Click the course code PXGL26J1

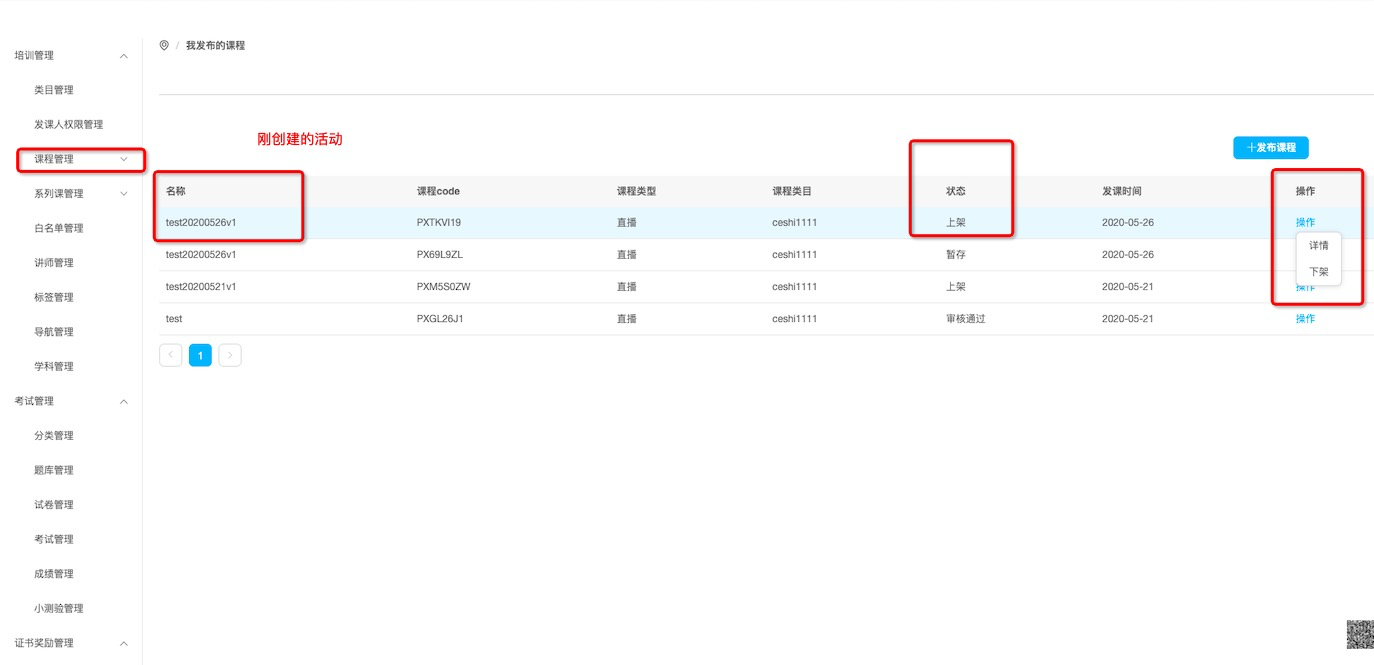(x=441, y=318)
